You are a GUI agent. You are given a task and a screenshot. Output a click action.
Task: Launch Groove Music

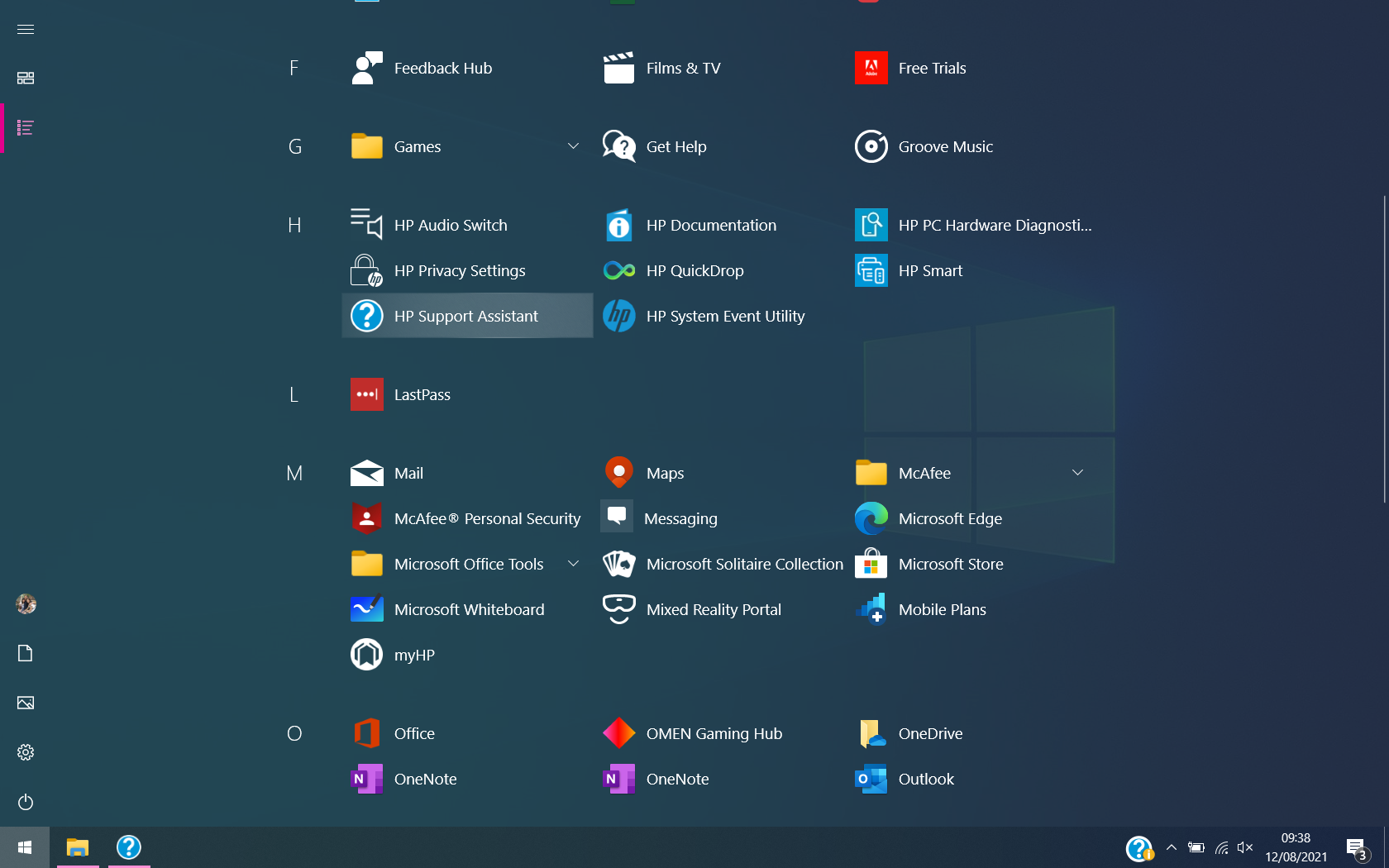pyautogui.click(x=971, y=146)
